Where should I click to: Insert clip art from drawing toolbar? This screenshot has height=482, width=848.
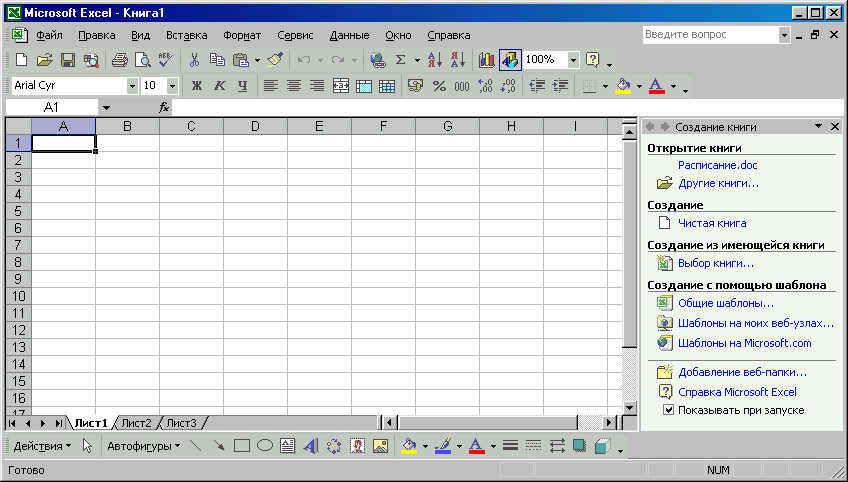tap(357, 446)
